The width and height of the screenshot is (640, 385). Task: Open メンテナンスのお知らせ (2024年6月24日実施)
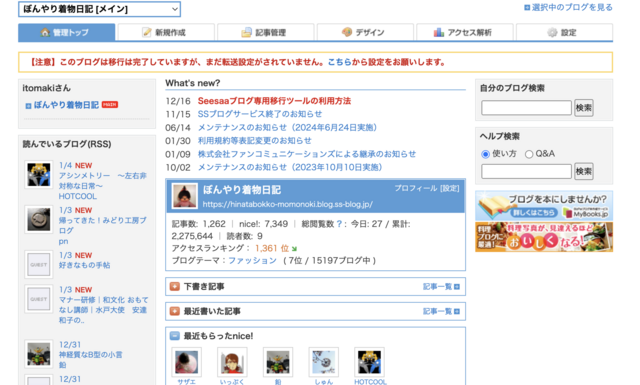[287, 127]
